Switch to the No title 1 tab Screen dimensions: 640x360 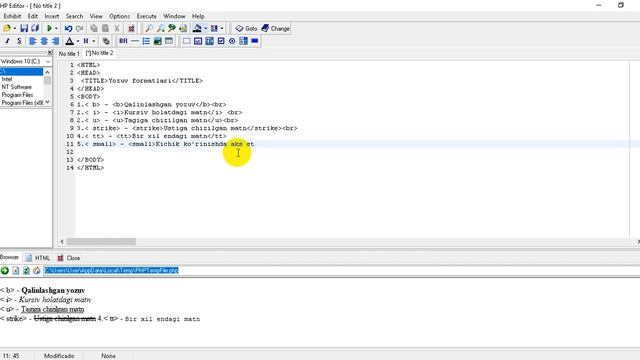point(69,53)
